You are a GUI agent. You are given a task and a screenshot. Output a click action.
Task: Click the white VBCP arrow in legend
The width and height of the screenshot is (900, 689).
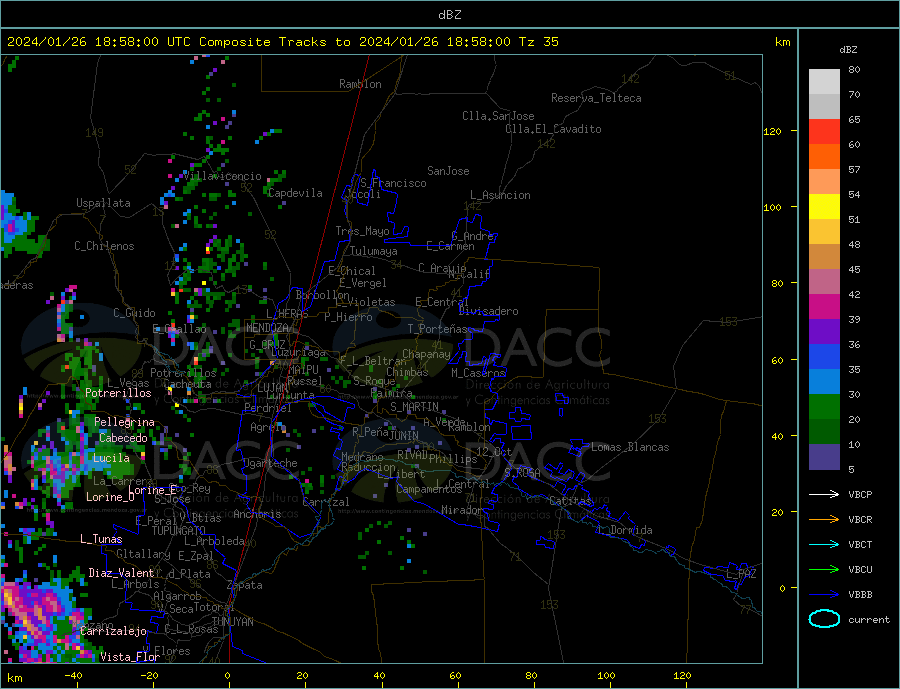click(825, 494)
